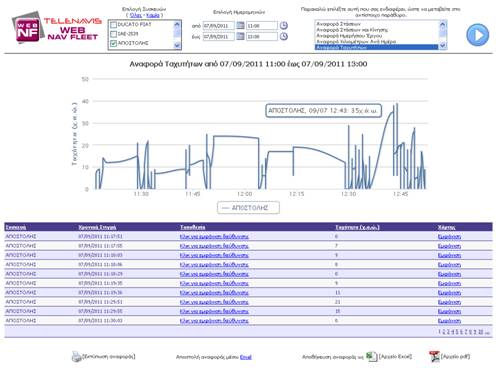The height and width of the screenshot is (368, 496).
Task: Select Αναφορά Ημερήσιου Έργου in the report list
Action: pyautogui.click(x=349, y=36)
